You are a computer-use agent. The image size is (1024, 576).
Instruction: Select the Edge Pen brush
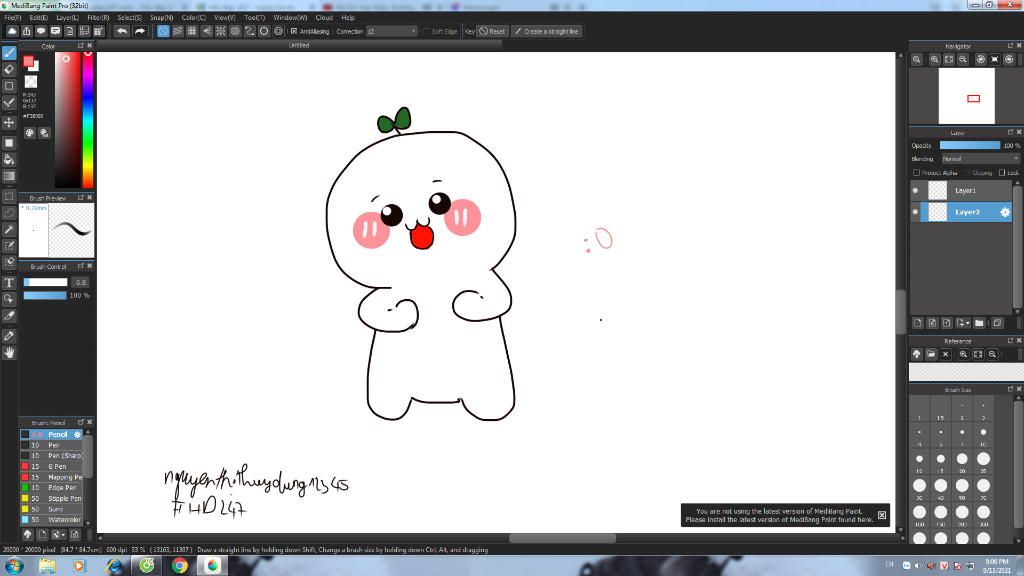click(x=52, y=488)
